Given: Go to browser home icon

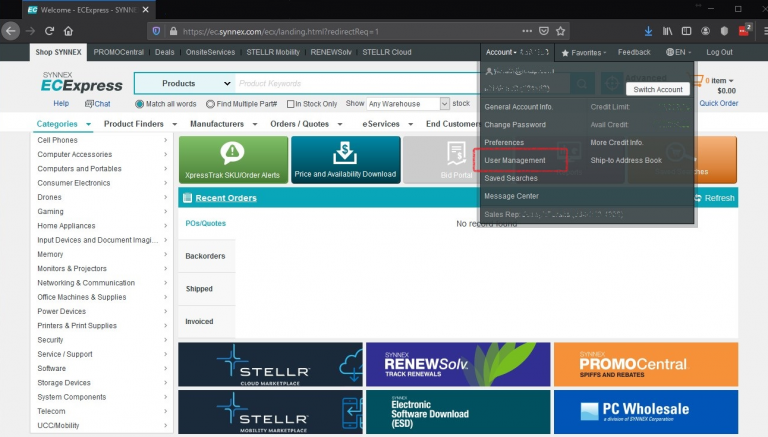Looking at the screenshot, I should click(68, 31).
